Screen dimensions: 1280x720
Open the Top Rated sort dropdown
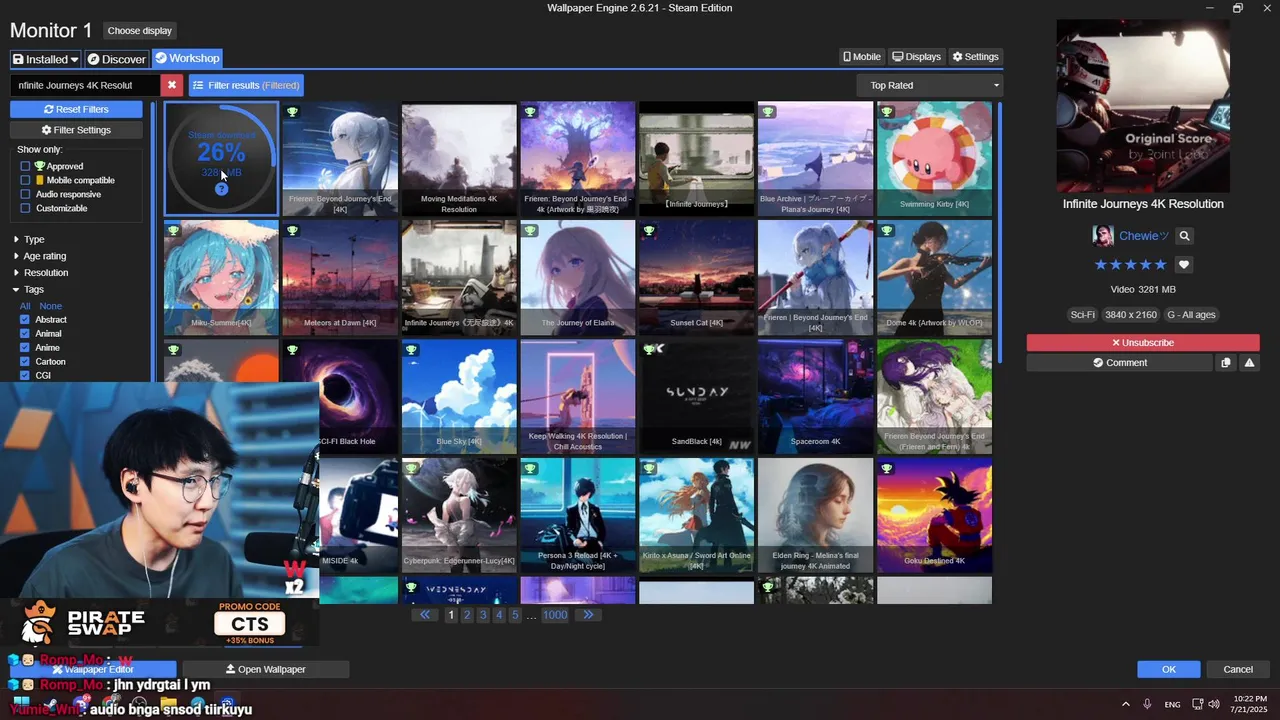pyautogui.click(x=930, y=85)
